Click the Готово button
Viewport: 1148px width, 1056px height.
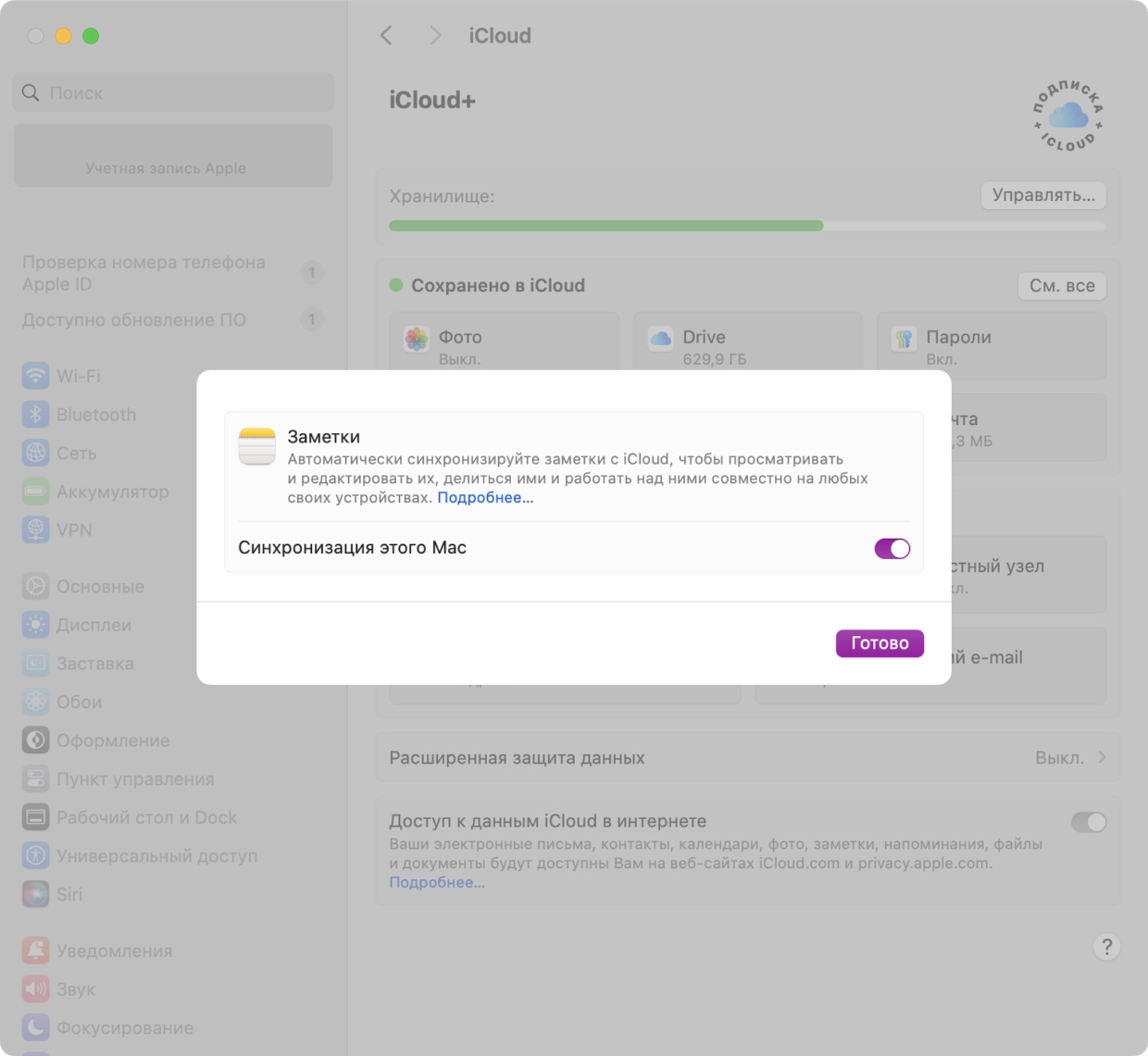[x=880, y=643]
